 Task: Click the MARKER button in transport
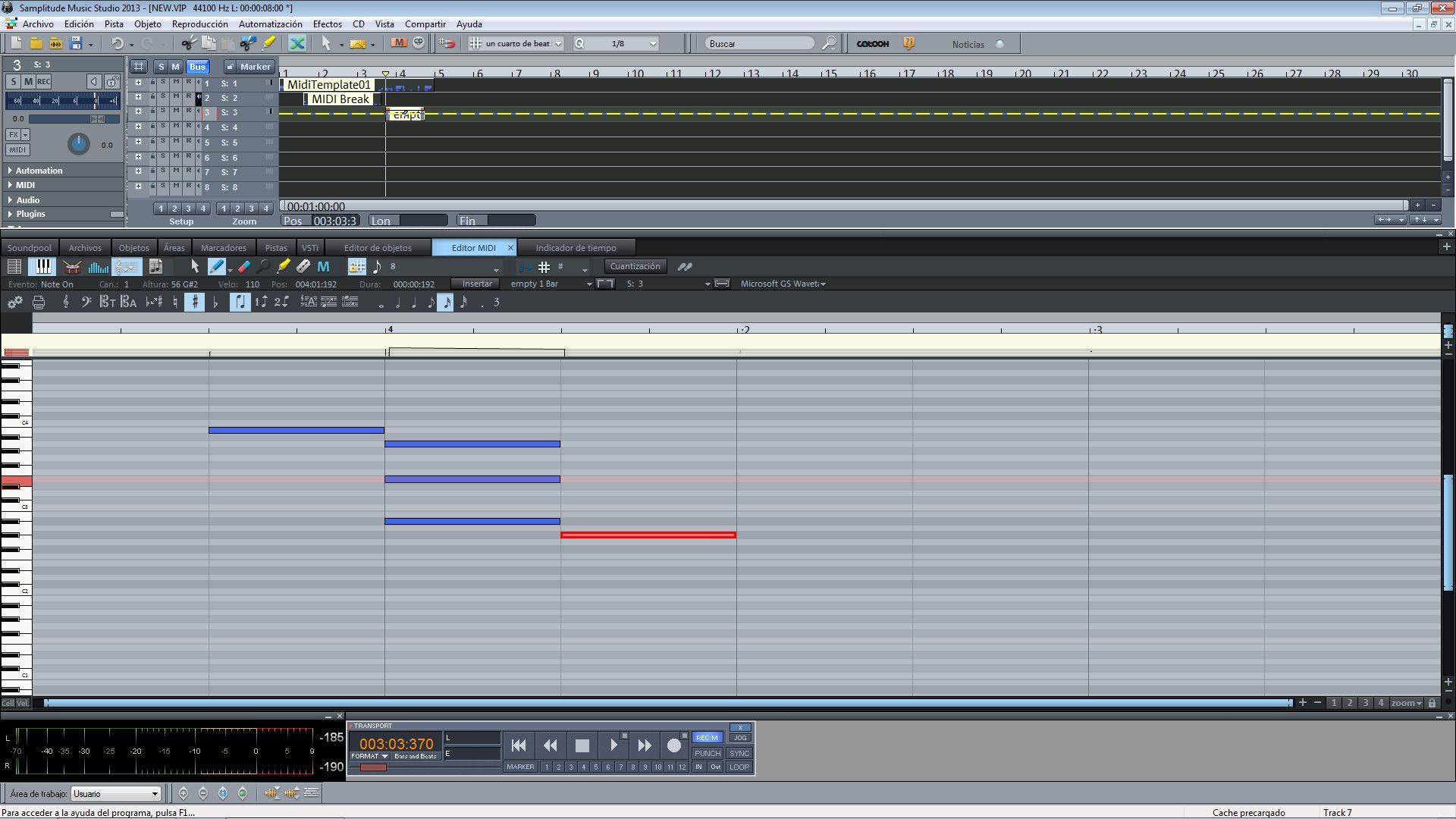[520, 767]
